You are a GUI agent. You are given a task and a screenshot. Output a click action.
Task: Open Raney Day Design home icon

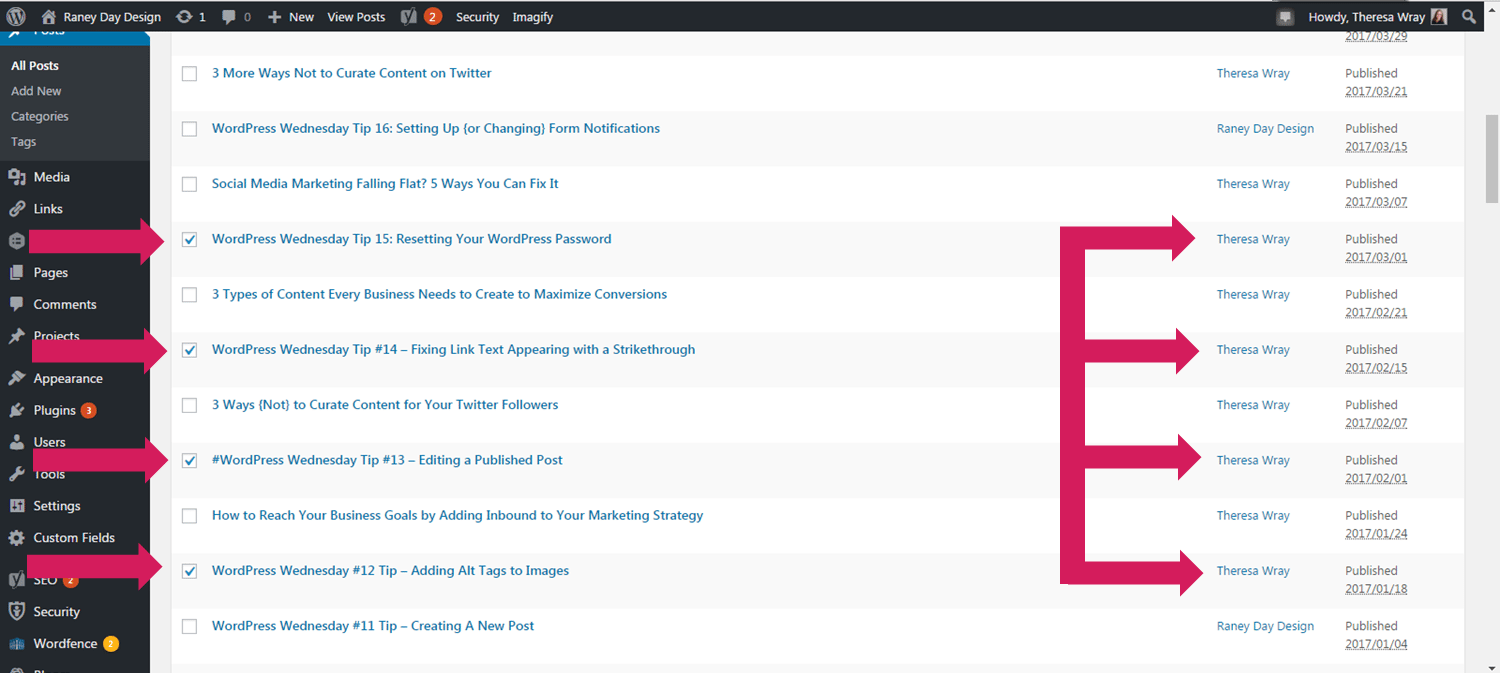(x=49, y=17)
